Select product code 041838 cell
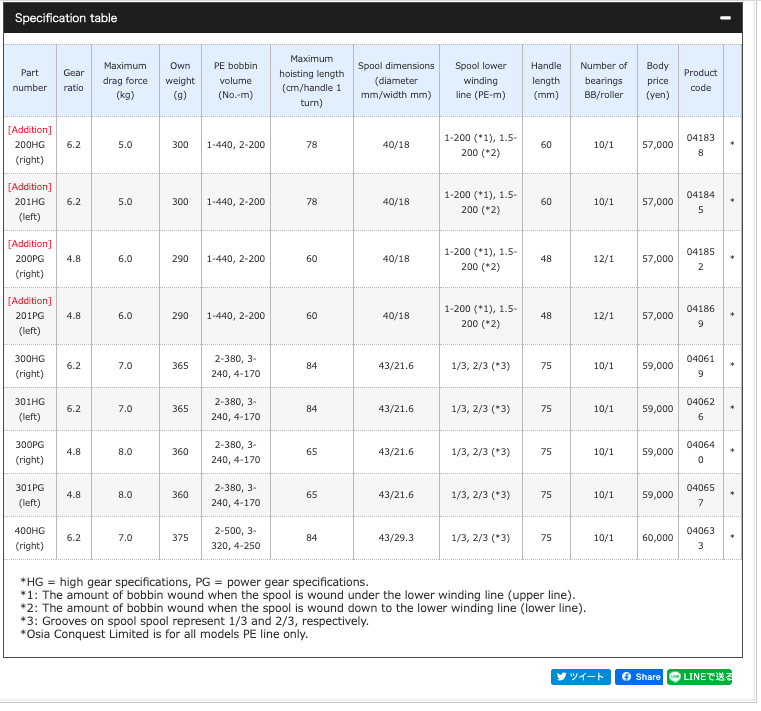This screenshot has width=761, height=711. click(x=700, y=145)
